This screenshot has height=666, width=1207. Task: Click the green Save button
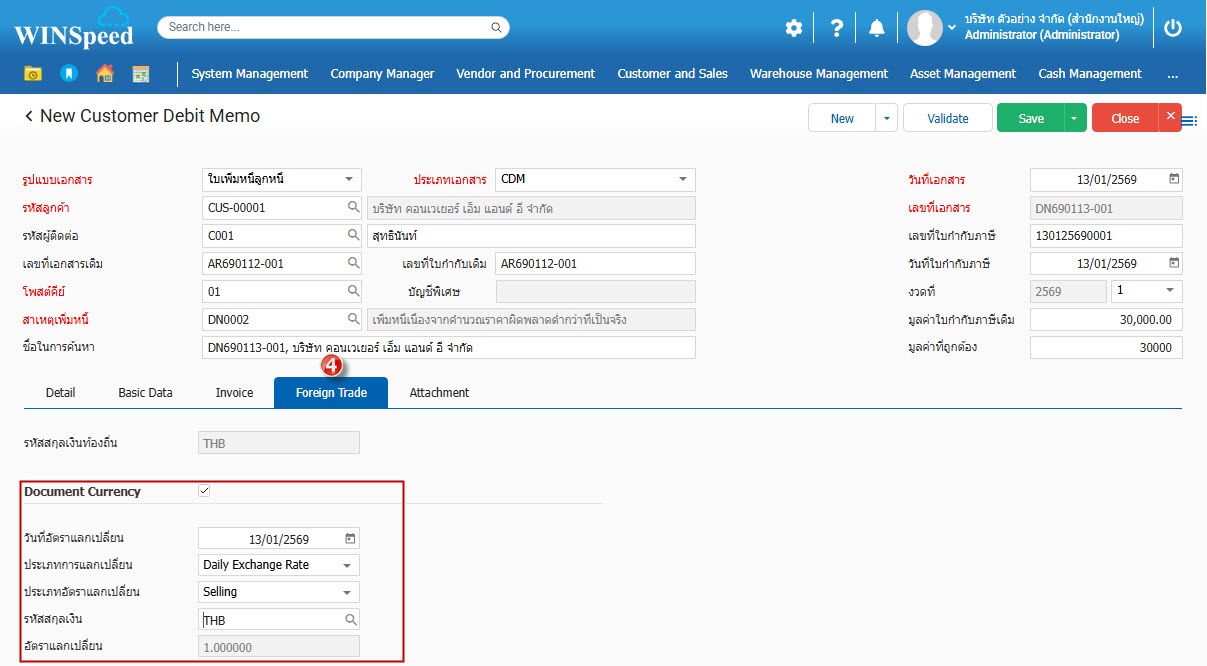pos(1030,118)
